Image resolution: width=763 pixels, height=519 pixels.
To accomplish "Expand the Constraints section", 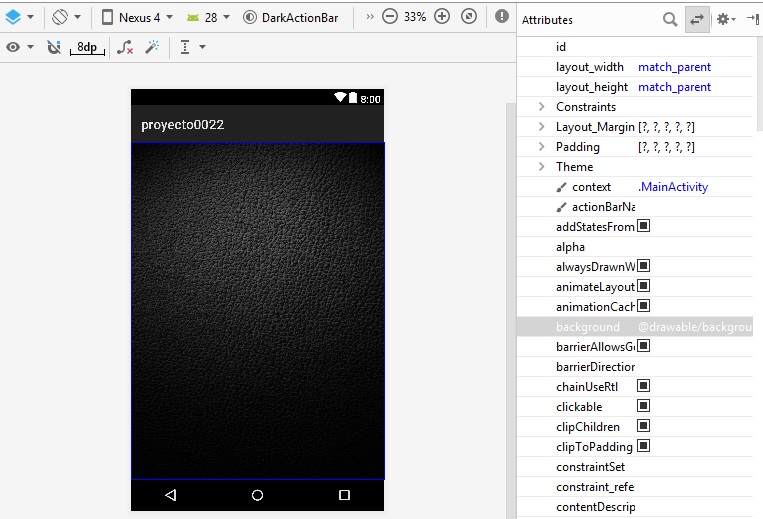I will pos(541,107).
